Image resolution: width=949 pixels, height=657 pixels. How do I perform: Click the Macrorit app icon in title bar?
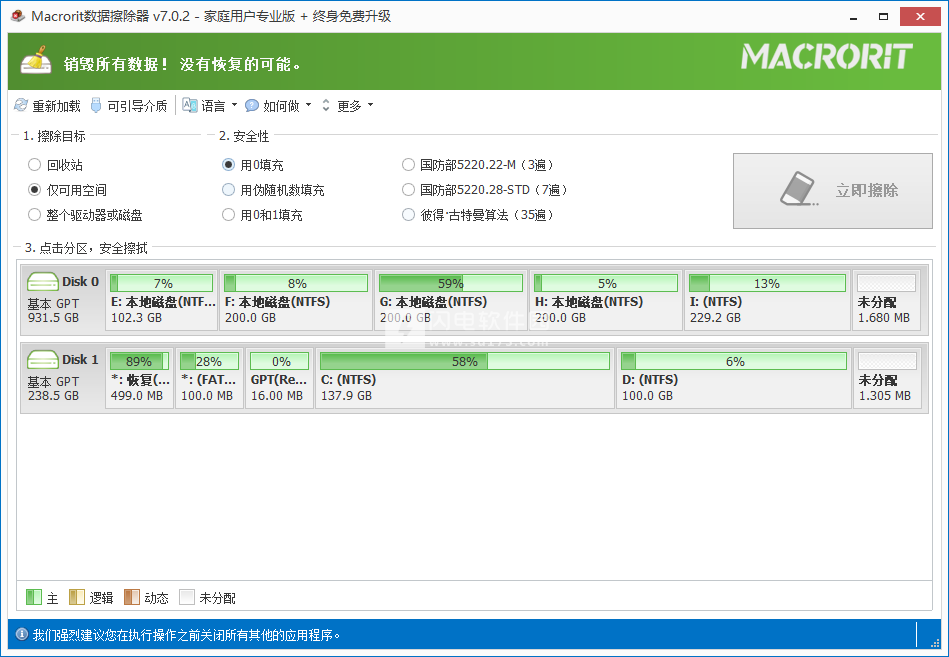(x=18, y=16)
